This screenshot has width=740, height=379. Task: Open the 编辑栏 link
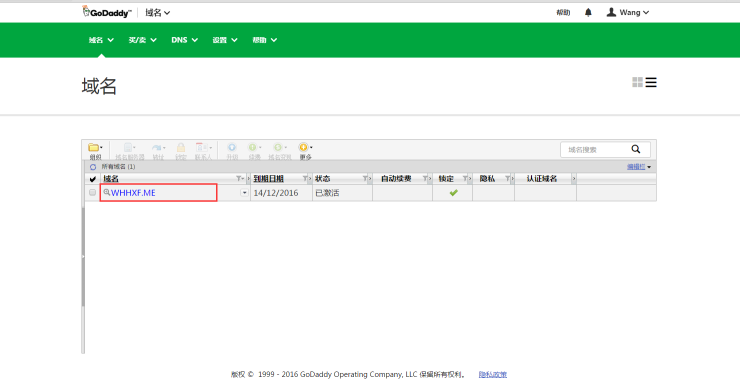(x=636, y=167)
